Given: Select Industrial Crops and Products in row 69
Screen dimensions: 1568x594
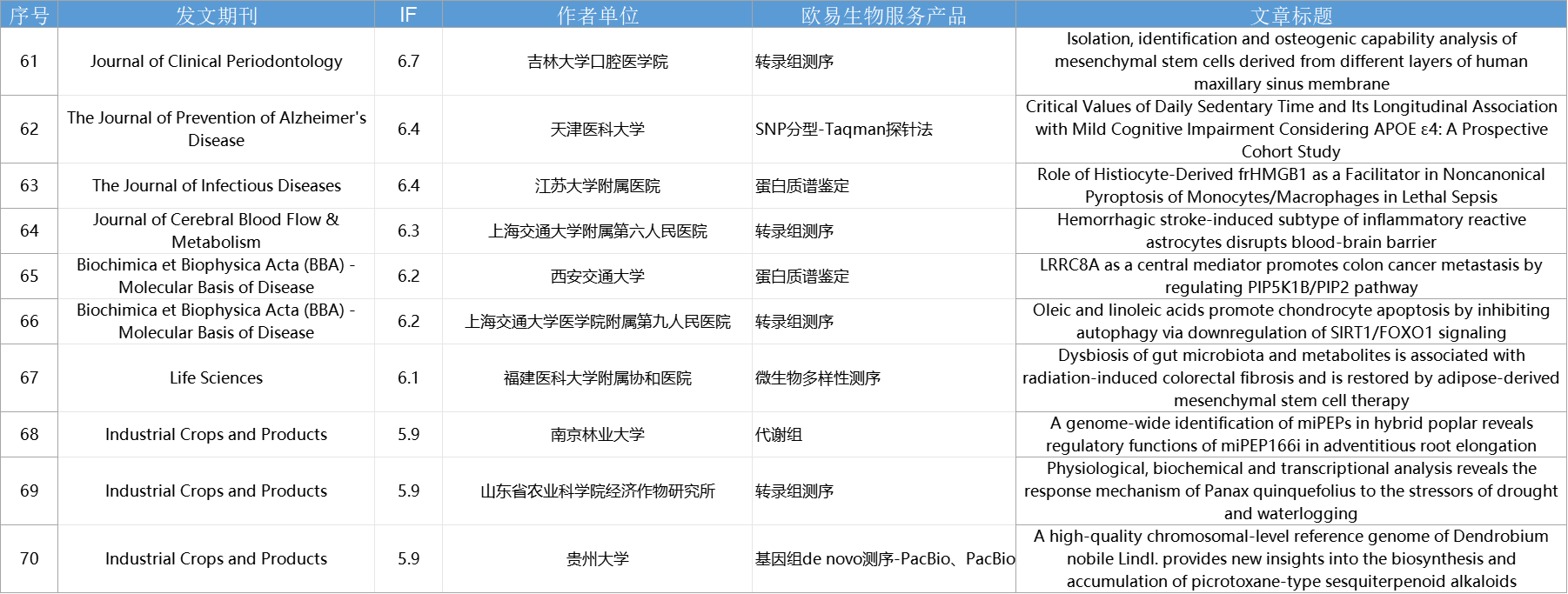Looking at the screenshot, I should click(x=216, y=491).
